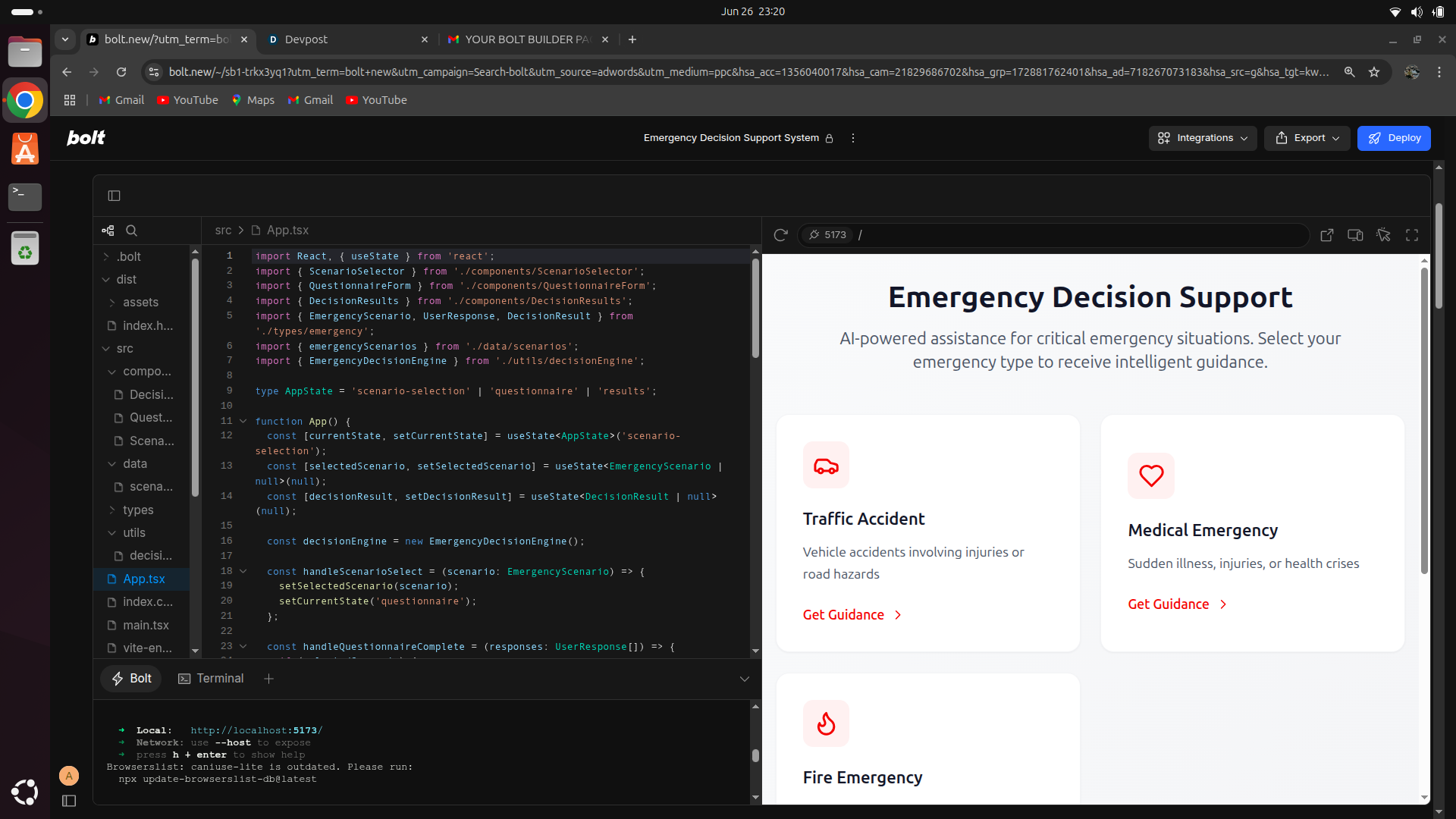The width and height of the screenshot is (1456, 819).
Task: Toggle the responsive device preview icon
Action: pos(1355,235)
